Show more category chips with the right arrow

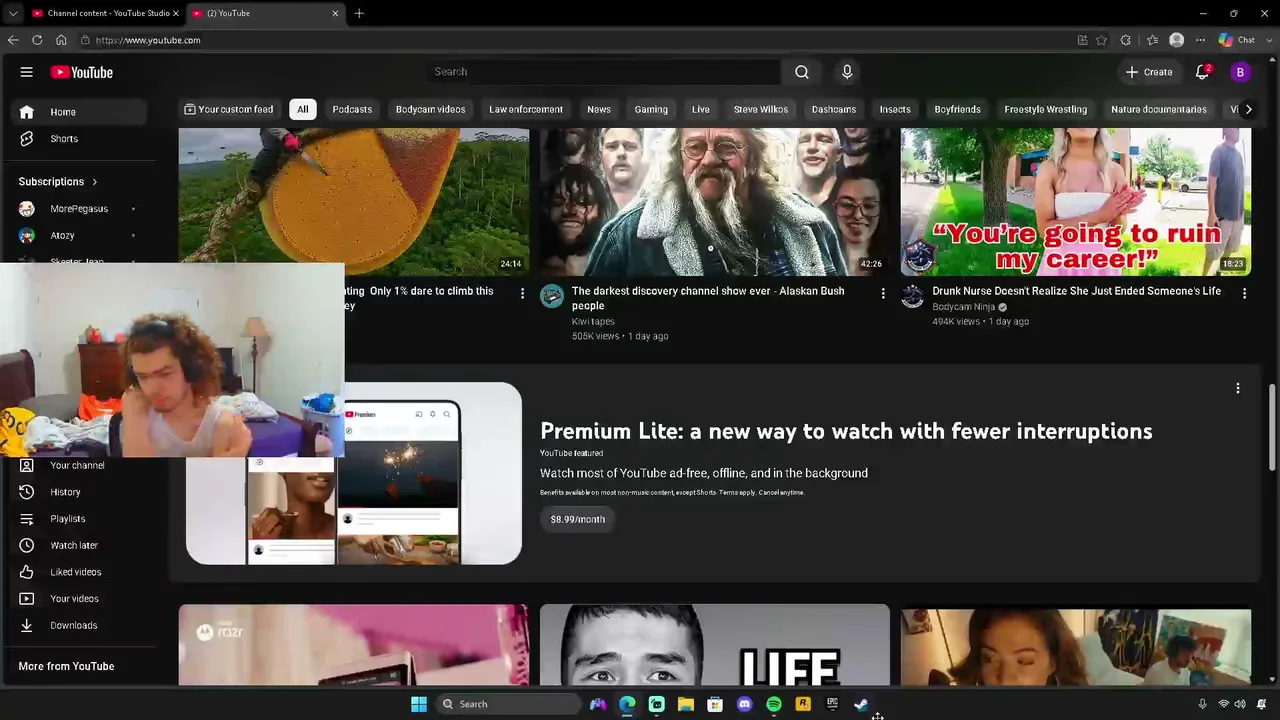click(x=1248, y=109)
